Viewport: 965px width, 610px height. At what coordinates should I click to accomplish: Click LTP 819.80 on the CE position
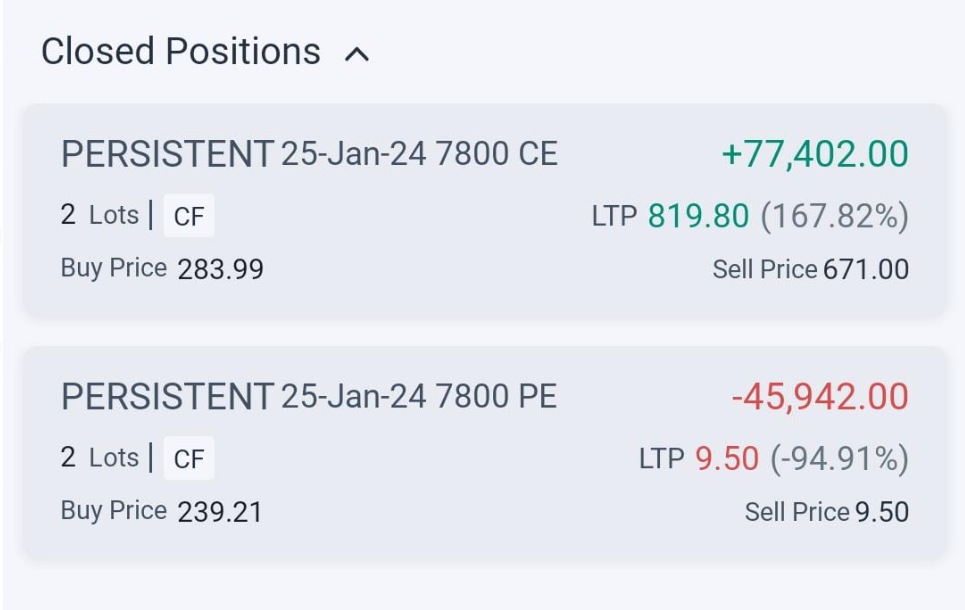697,215
